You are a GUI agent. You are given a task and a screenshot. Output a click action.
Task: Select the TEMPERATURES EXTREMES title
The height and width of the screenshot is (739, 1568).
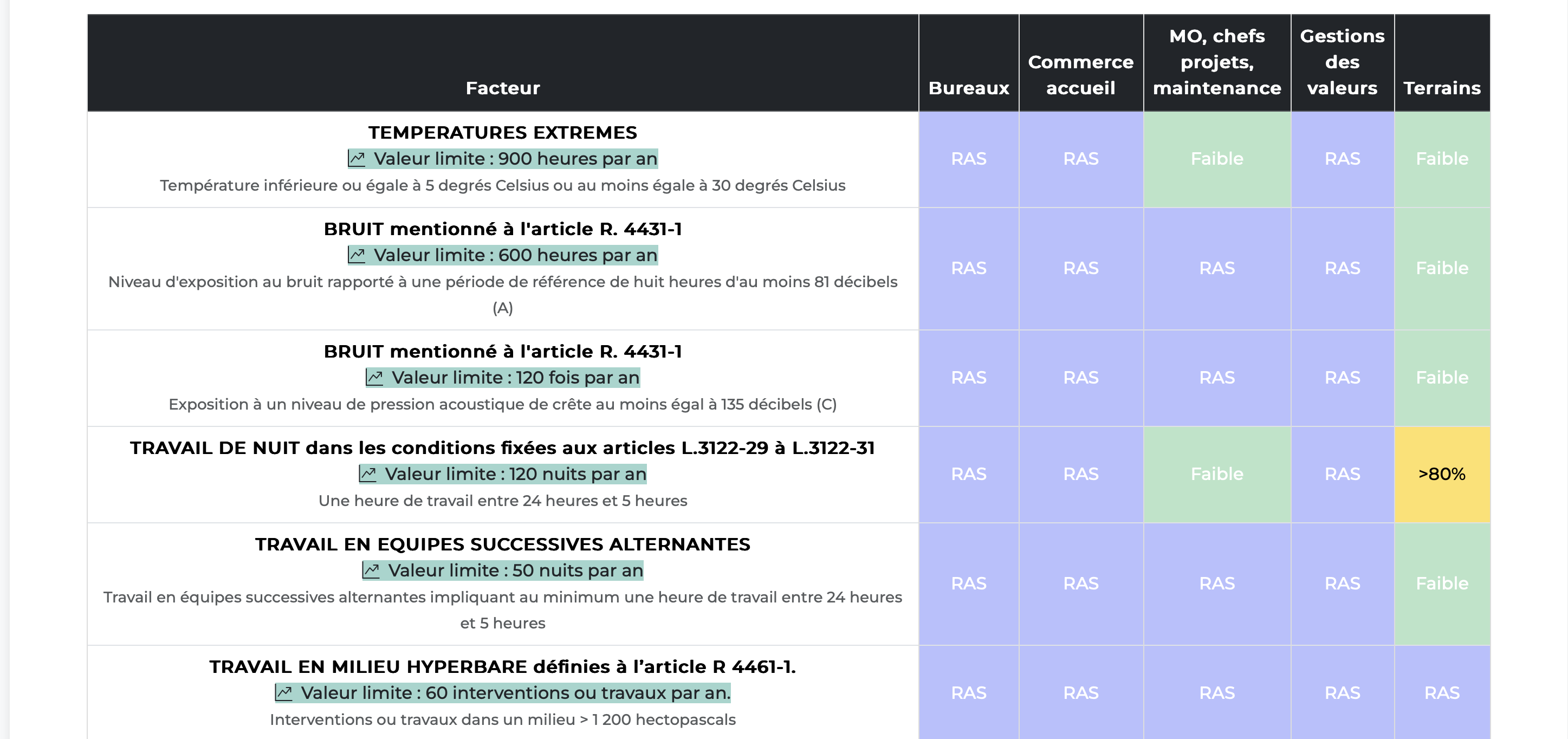(503, 133)
